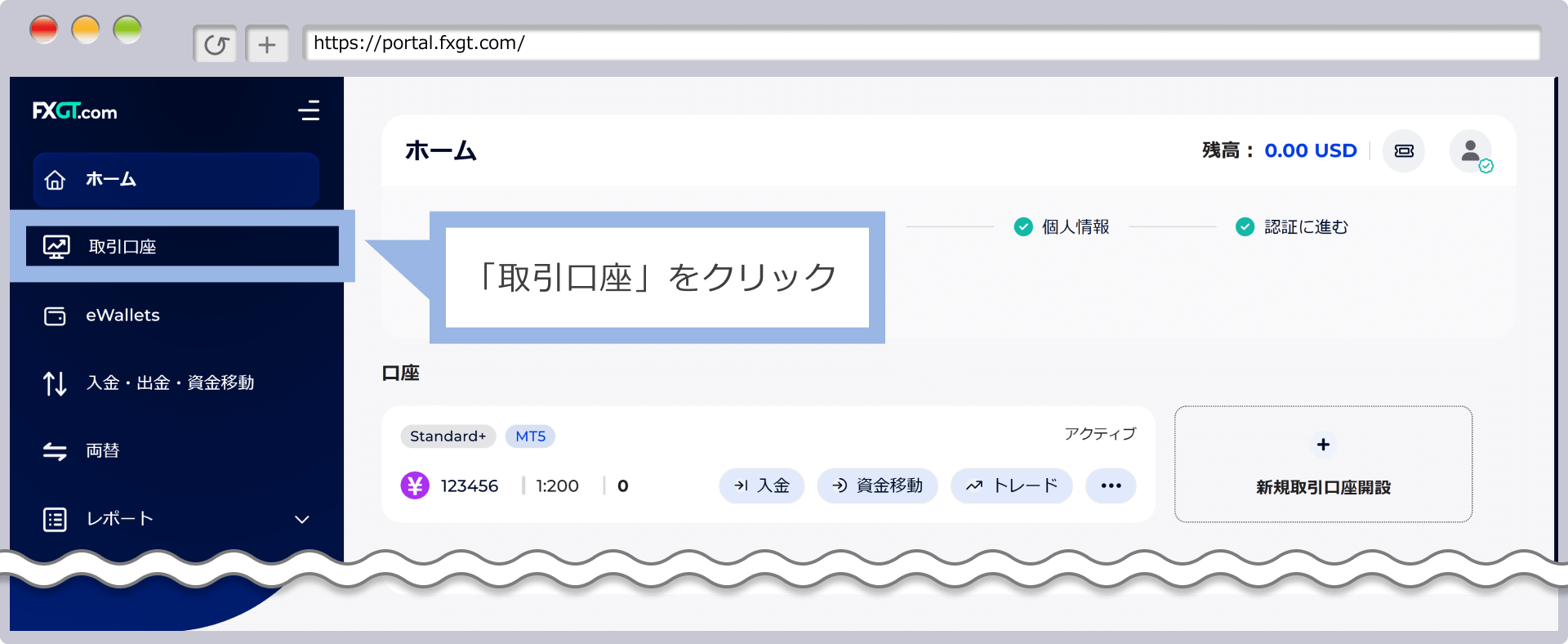Open the user profile avatar
This screenshot has height=644, width=1568.
tap(1471, 151)
